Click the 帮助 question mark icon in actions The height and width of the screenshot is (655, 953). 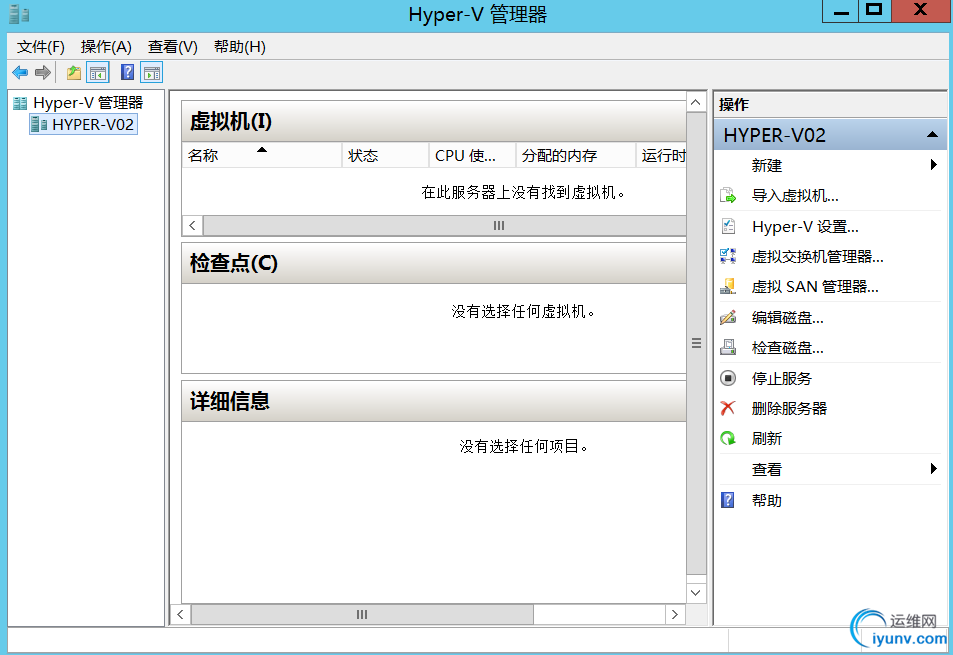[728, 500]
